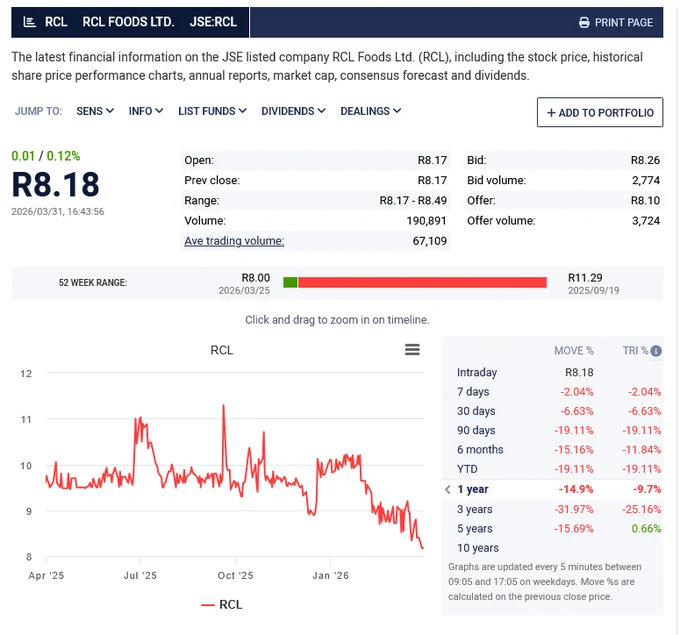680x635 pixels.
Task: Click the JSE:RCL ticker in header
Action: [213, 22]
